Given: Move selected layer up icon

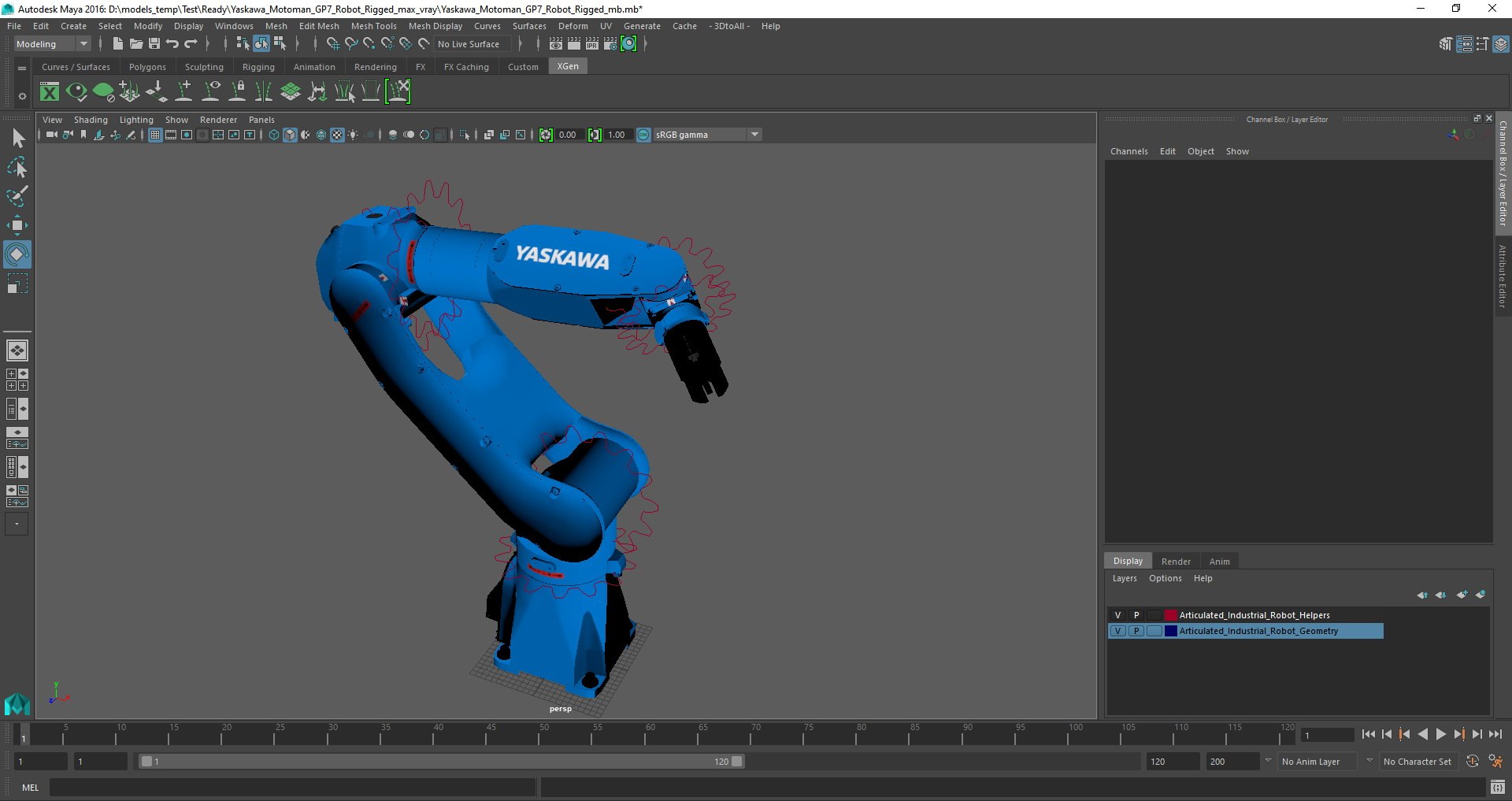Looking at the screenshot, I should [1422, 595].
